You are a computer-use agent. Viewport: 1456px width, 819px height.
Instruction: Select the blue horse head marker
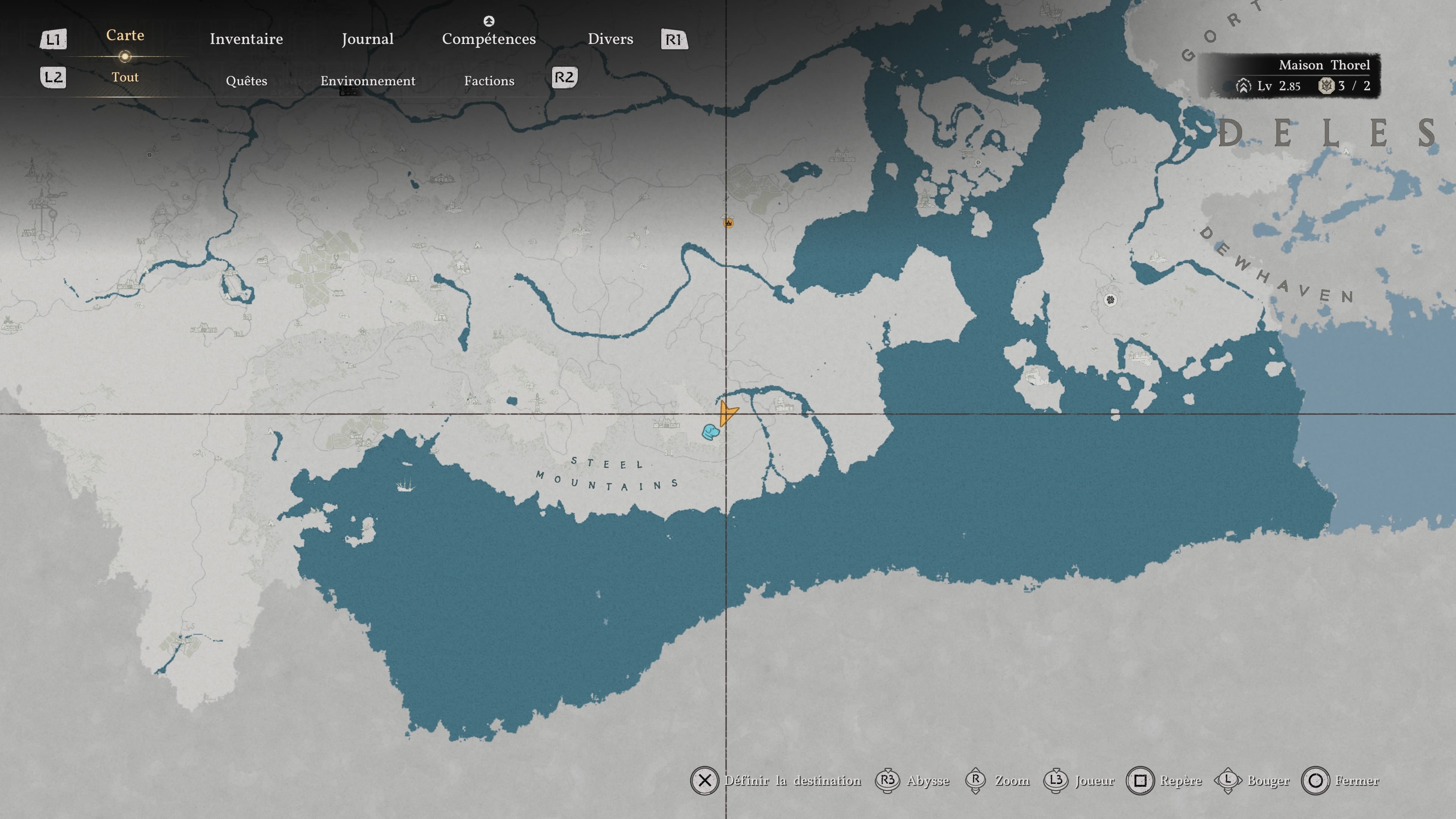pos(711,432)
